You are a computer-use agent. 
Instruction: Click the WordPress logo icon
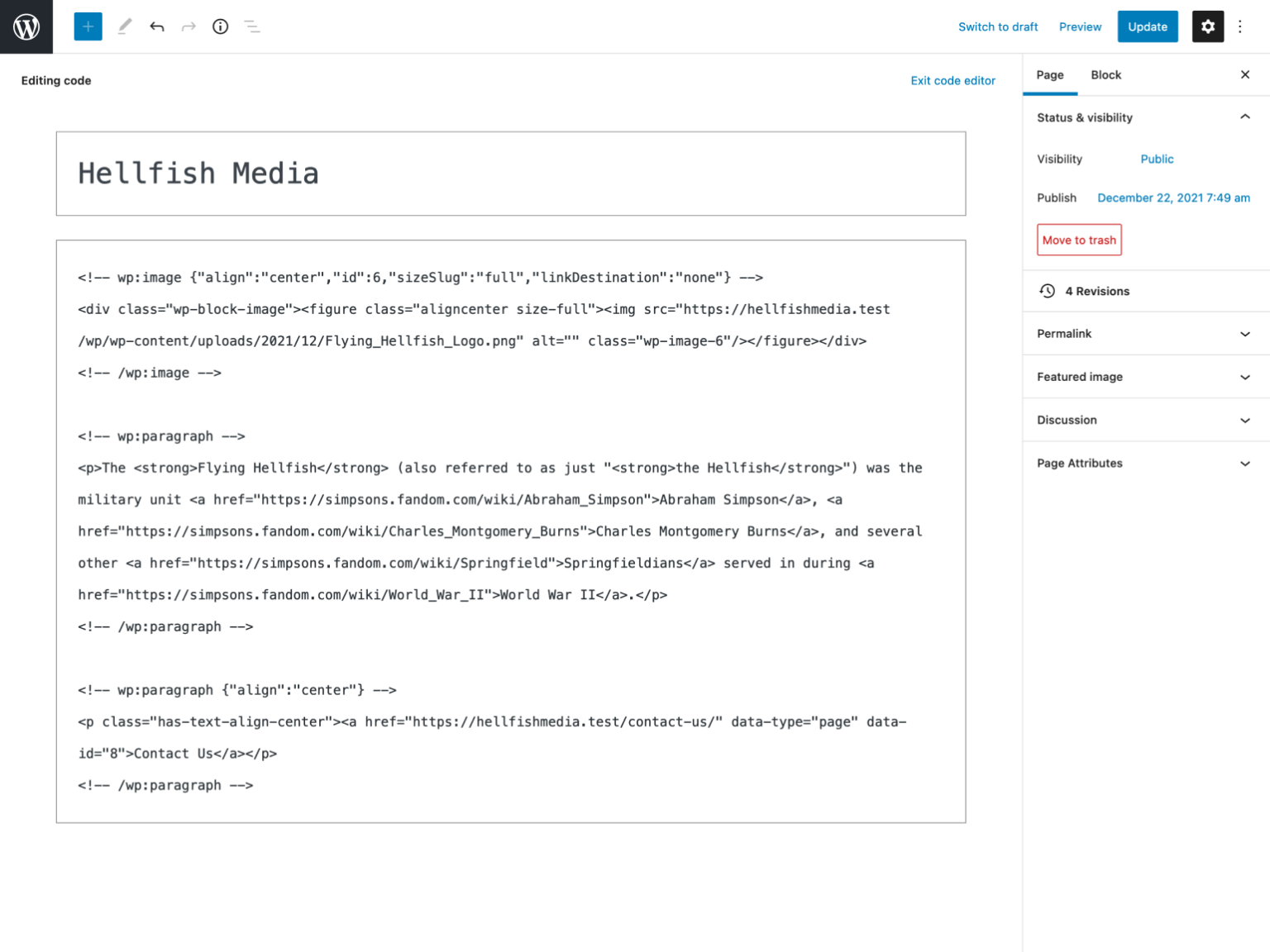pyautogui.click(x=26, y=26)
